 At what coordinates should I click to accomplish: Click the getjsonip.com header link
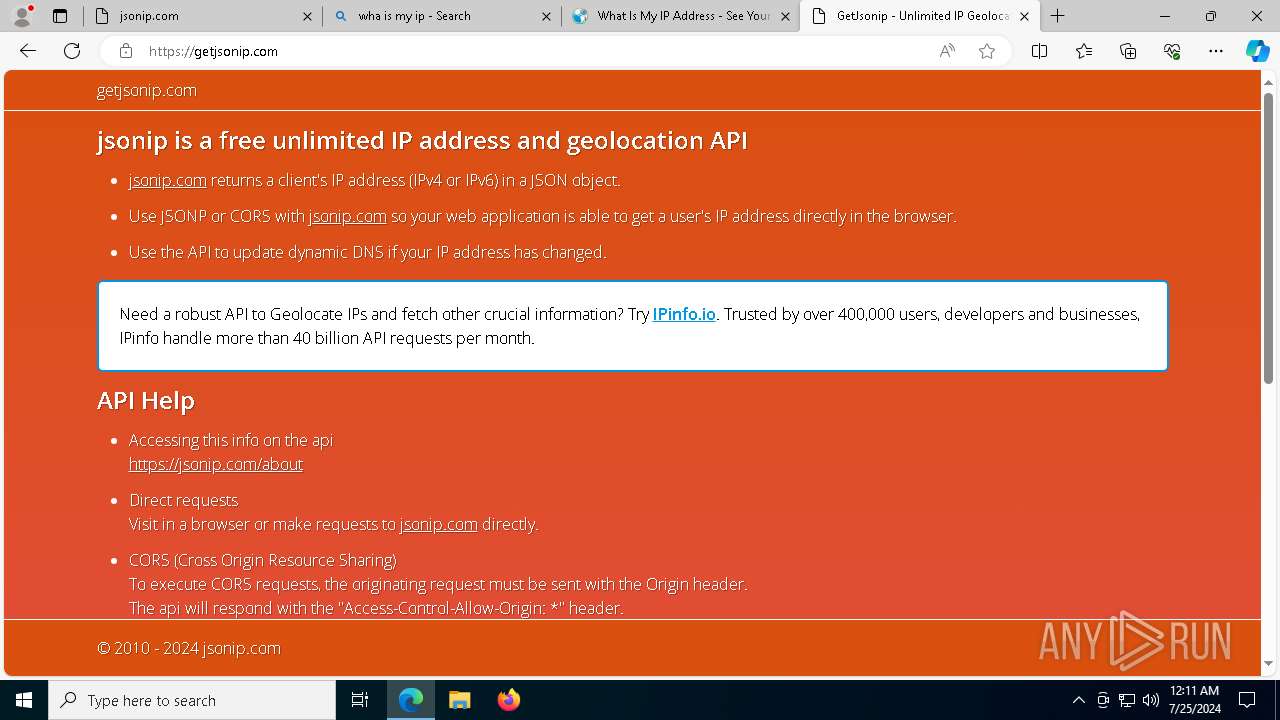pyautogui.click(x=147, y=90)
